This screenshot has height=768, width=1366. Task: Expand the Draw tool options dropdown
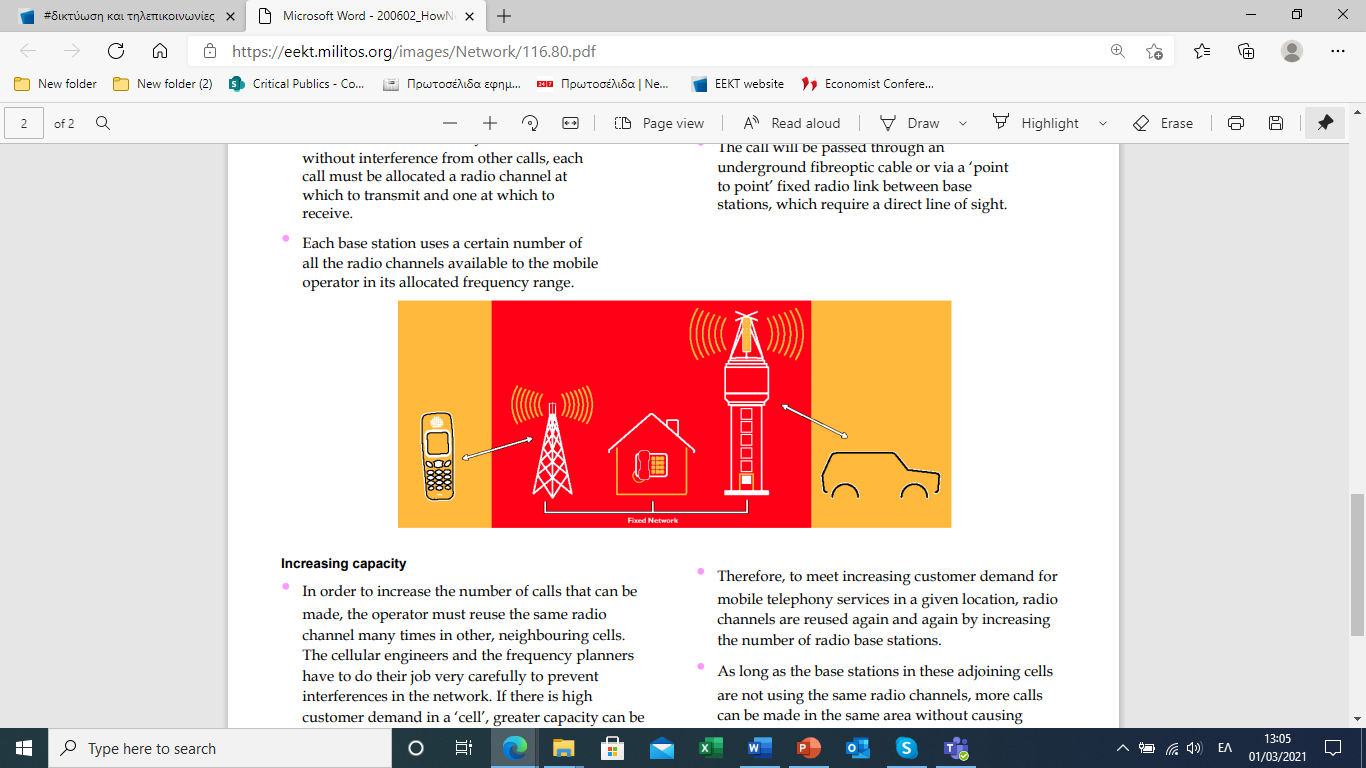pyautogui.click(x=963, y=123)
